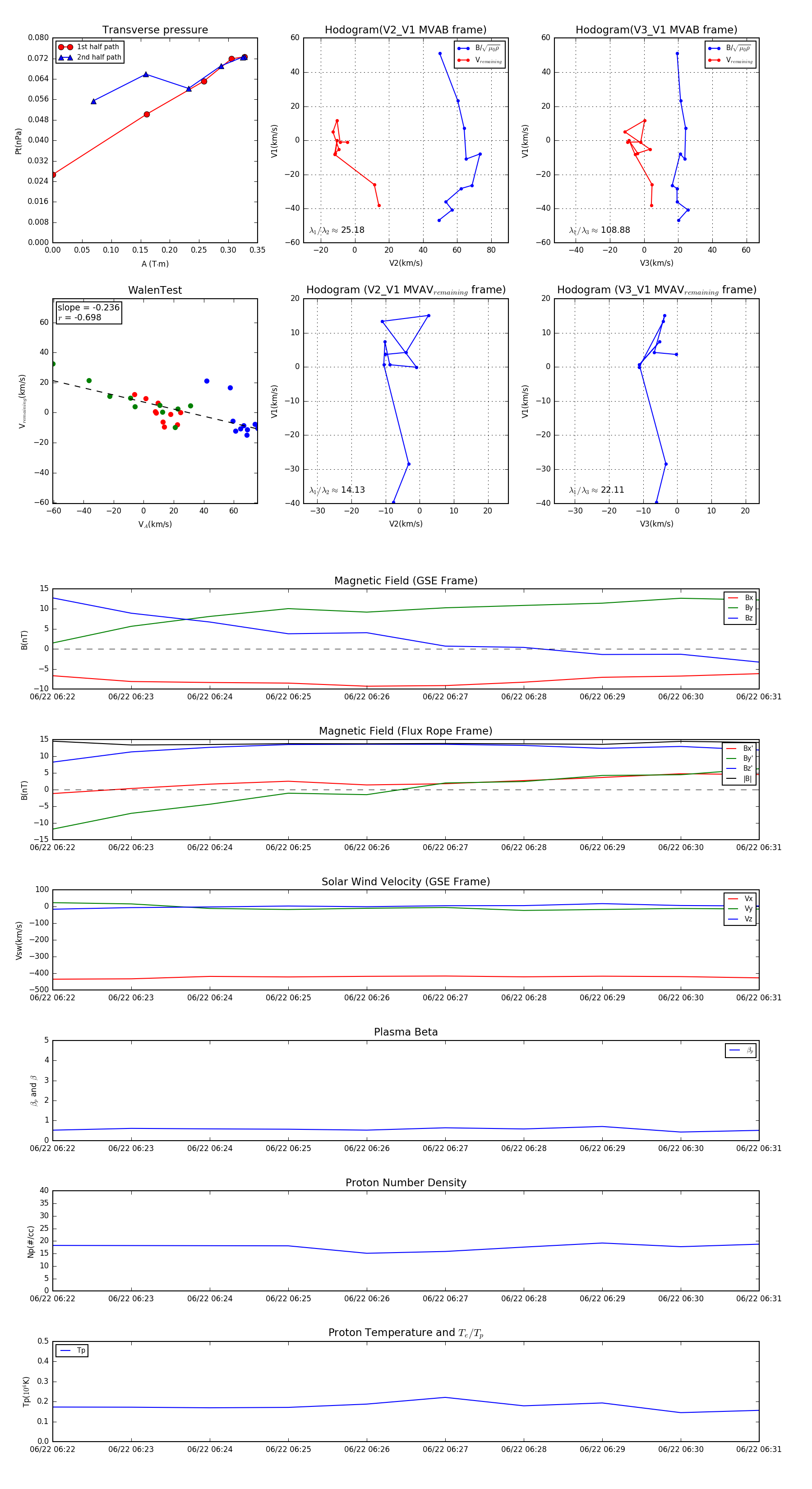The height and width of the screenshot is (1489, 812).
Task: Click the 'WalenTest' plot title
Action: [x=155, y=290]
